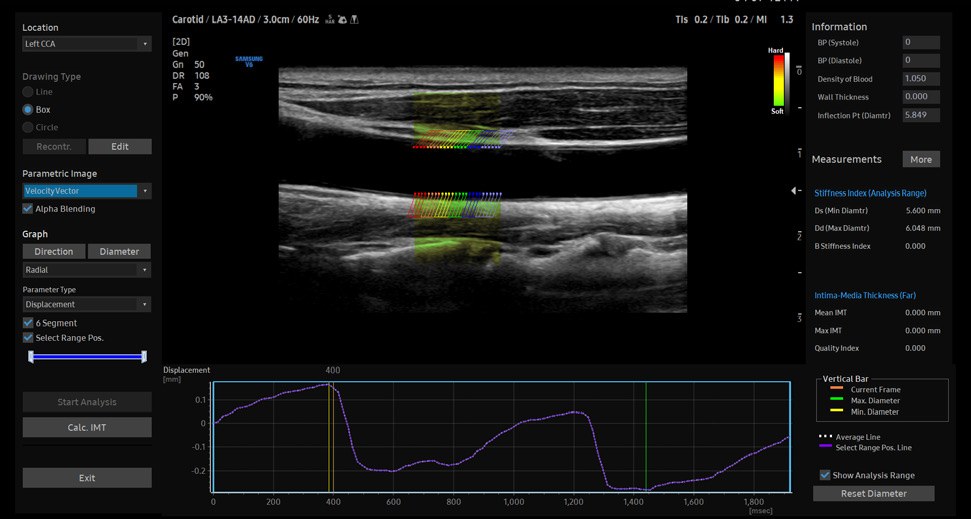Open the Radial direction dropdown
The image size is (971, 519).
pos(87,269)
